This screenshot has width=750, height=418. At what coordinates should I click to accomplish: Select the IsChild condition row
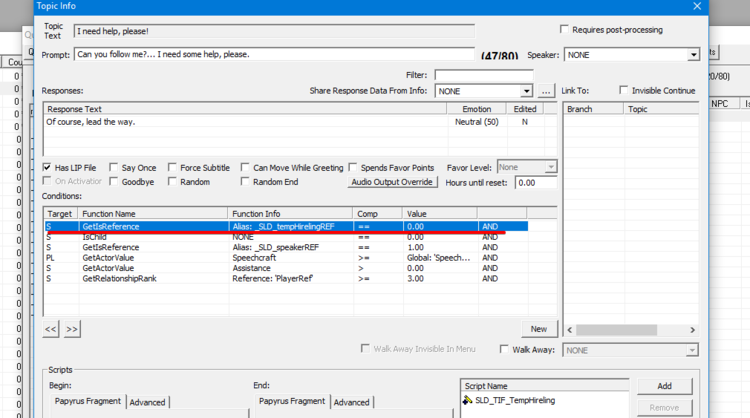coord(286,237)
